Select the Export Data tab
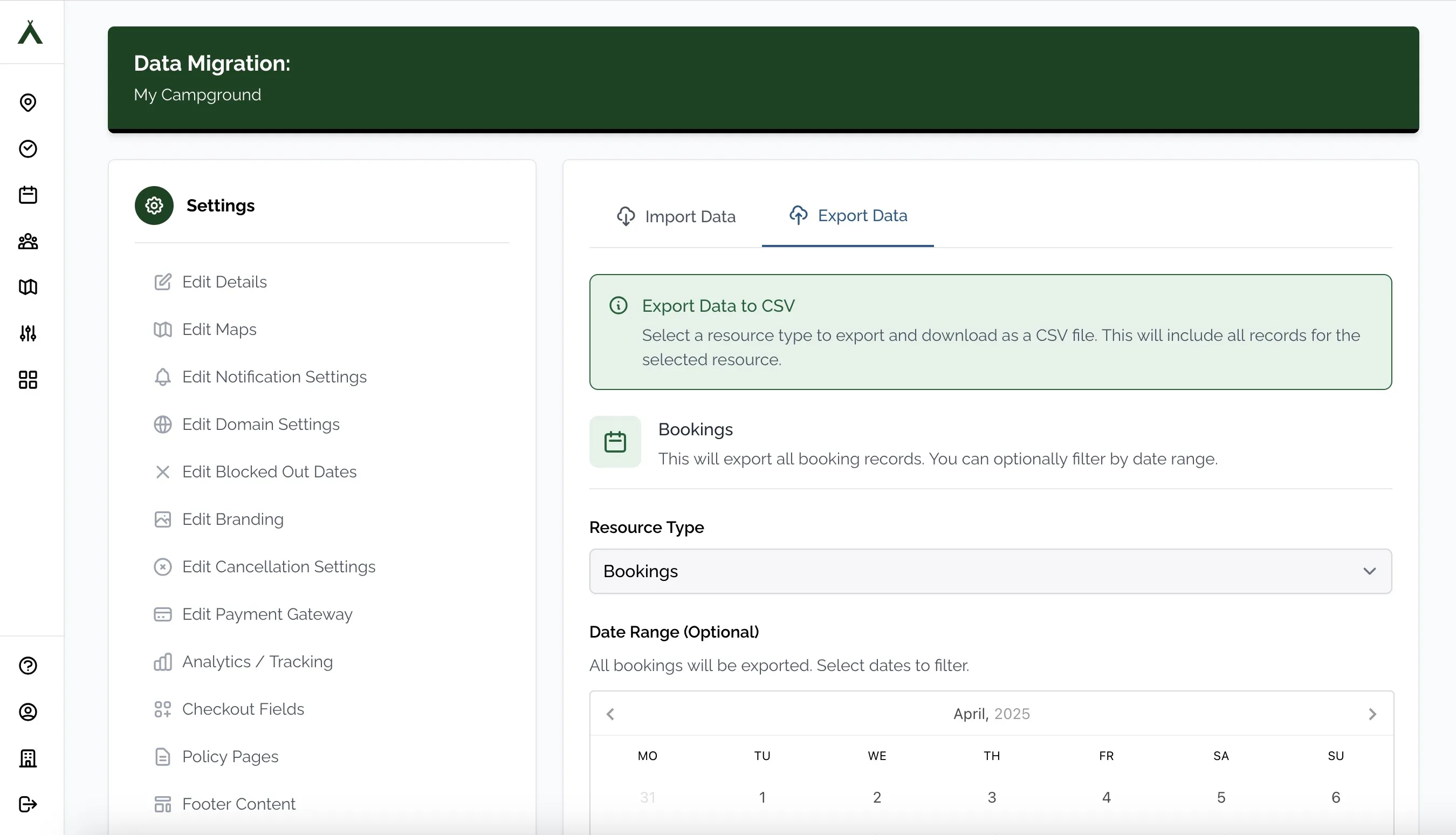1456x835 pixels. [x=848, y=215]
